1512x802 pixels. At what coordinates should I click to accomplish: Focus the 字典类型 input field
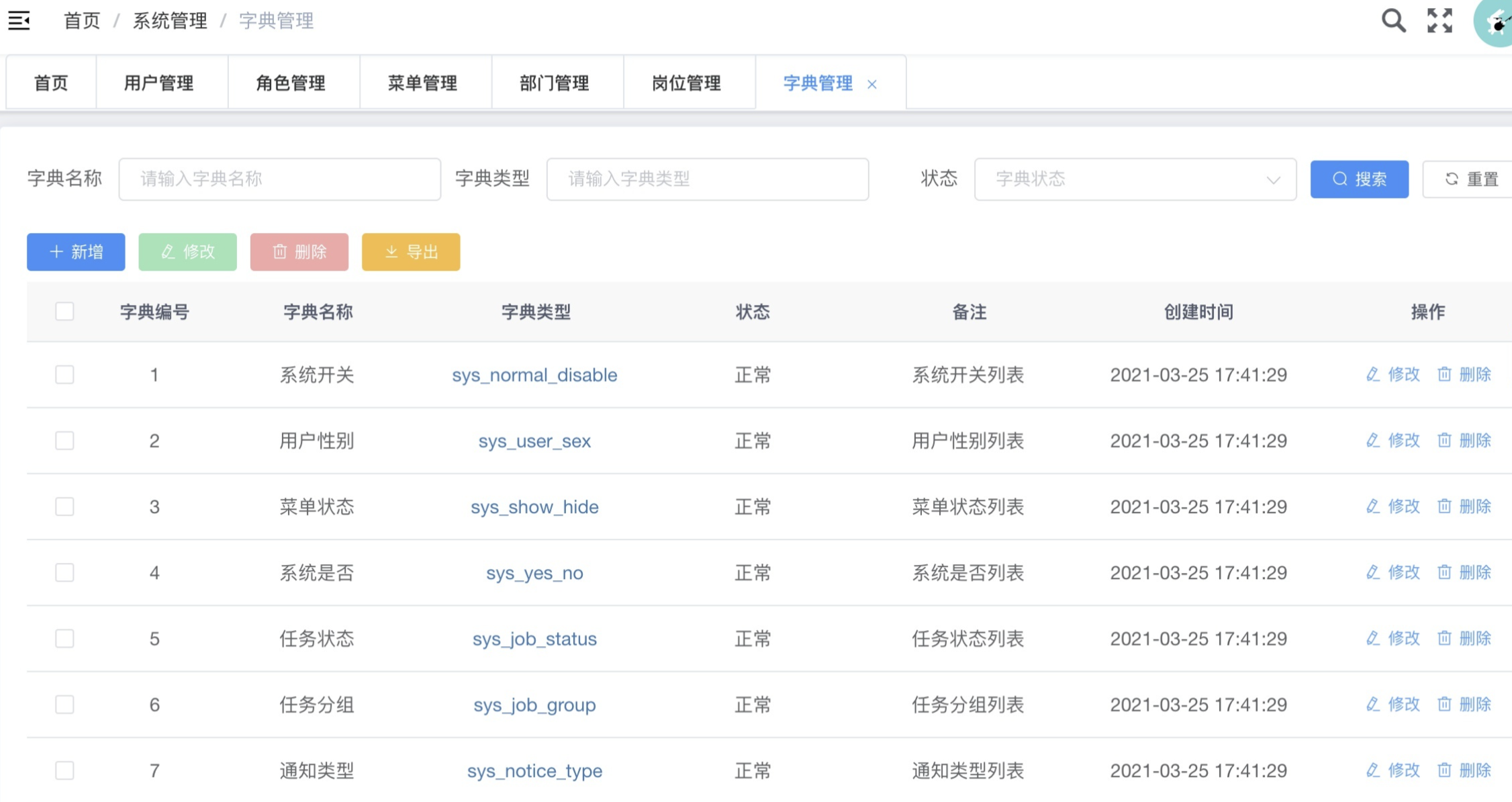[x=708, y=179]
